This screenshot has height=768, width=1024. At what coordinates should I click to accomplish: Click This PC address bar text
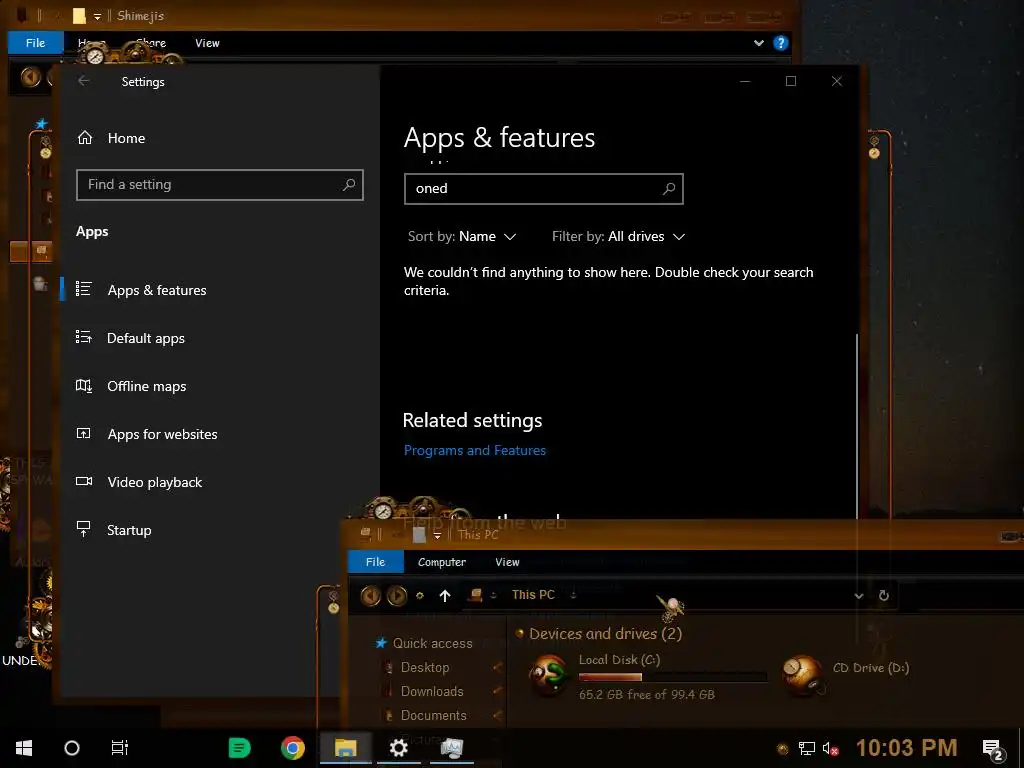click(533, 594)
